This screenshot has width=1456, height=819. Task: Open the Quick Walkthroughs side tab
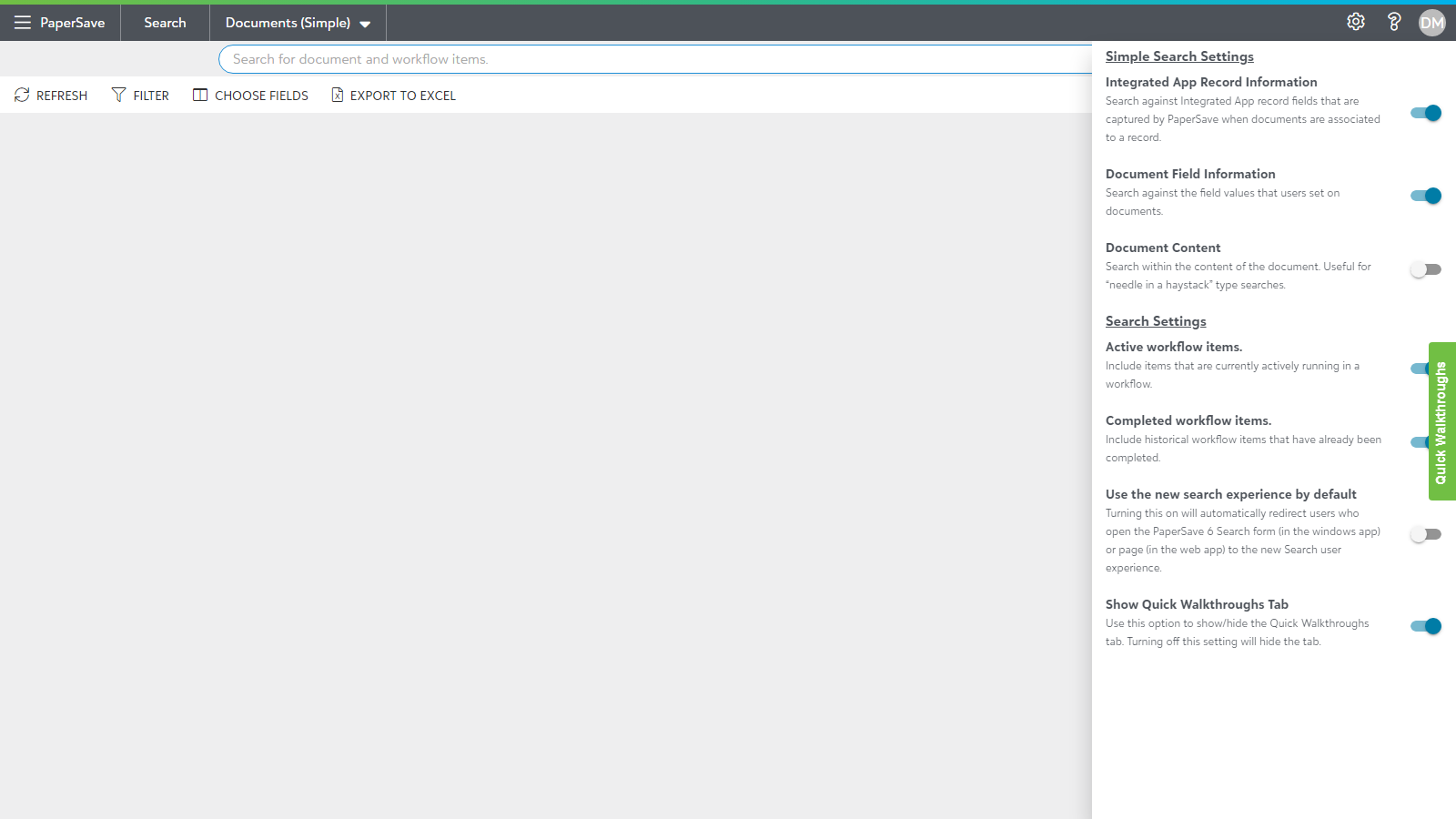point(1441,421)
